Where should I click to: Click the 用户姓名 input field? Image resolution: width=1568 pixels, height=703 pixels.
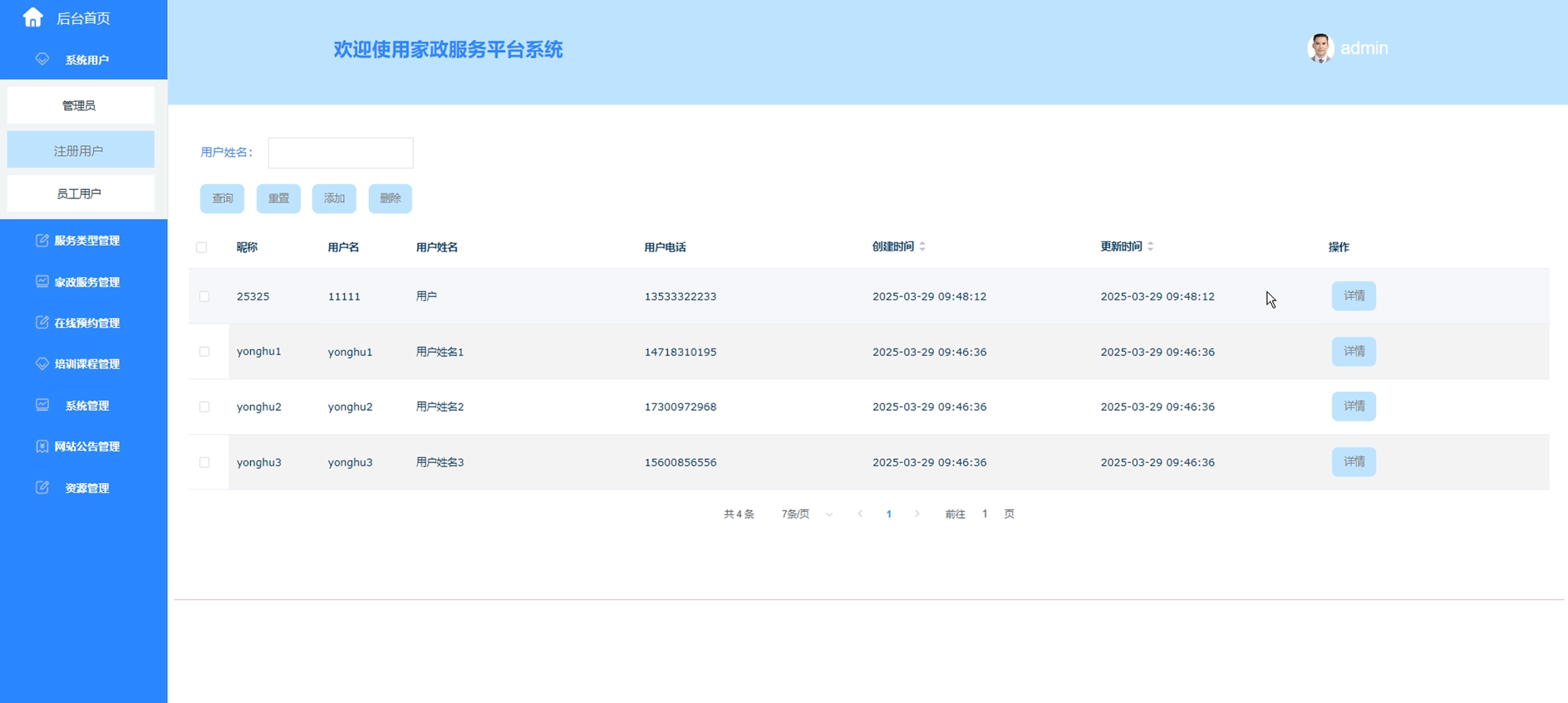pyautogui.click(x=341, y=152)
